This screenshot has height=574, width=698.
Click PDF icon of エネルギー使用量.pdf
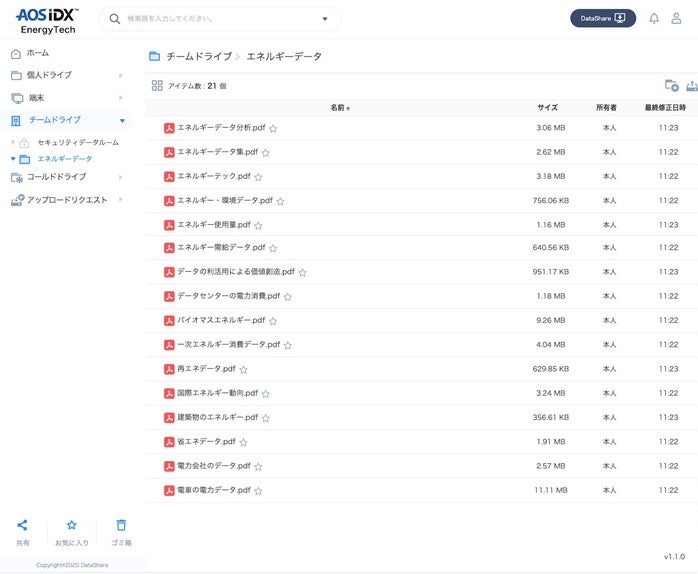[x=169, y=225]
